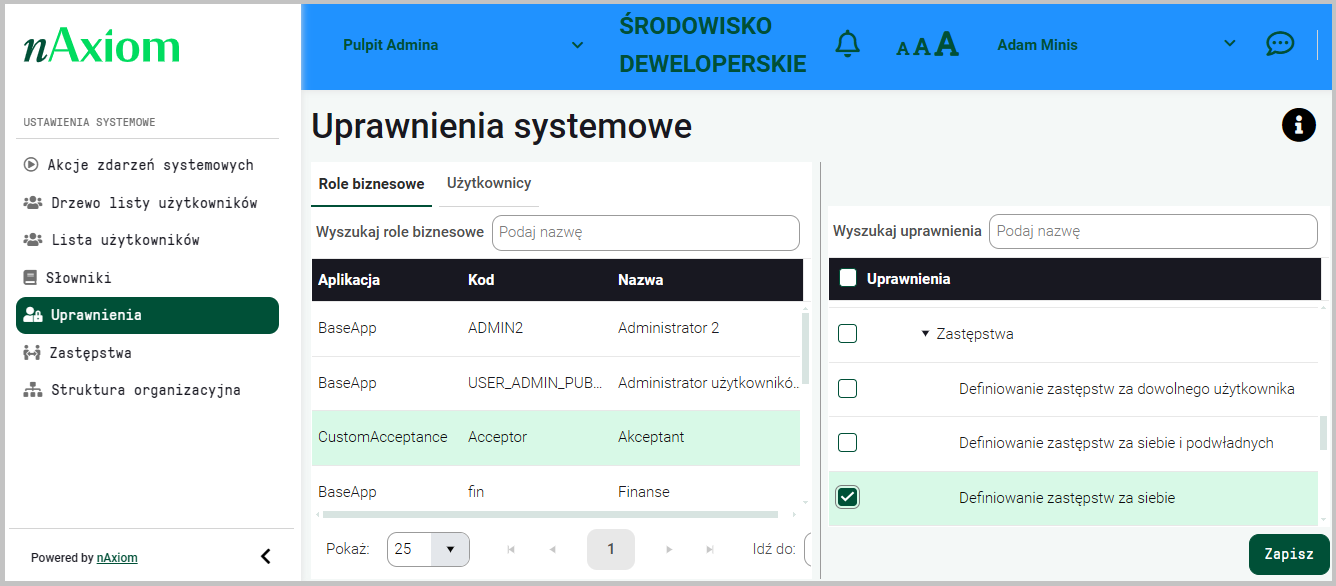Open the Adam Minis user dropdown
Screen dimensions: 1336x586
pyautogui.click(x=1117, y=45)
